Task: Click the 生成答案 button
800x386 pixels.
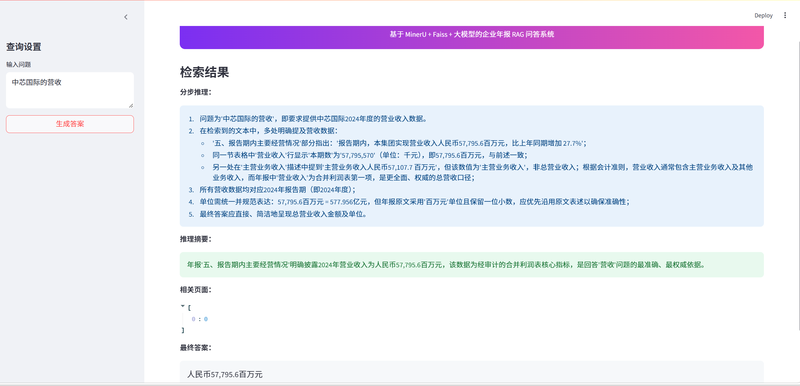Action: (70, 124)
